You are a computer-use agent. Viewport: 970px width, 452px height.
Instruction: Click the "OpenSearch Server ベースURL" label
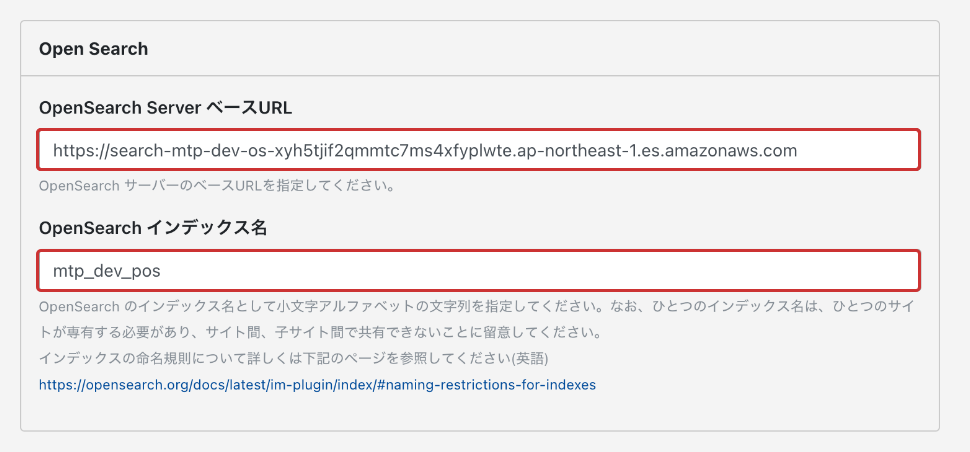165,108
